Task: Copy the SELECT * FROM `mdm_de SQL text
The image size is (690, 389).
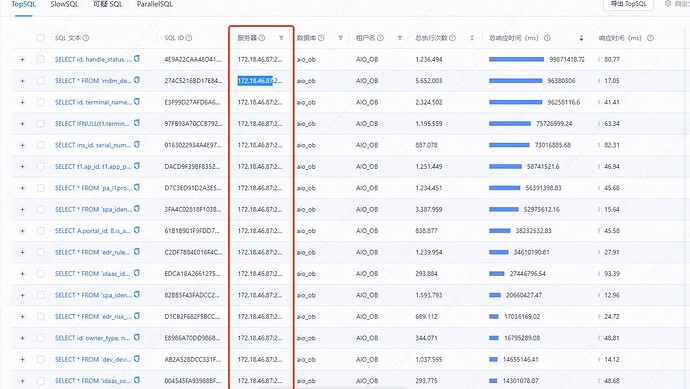Action: click(137, 80)
